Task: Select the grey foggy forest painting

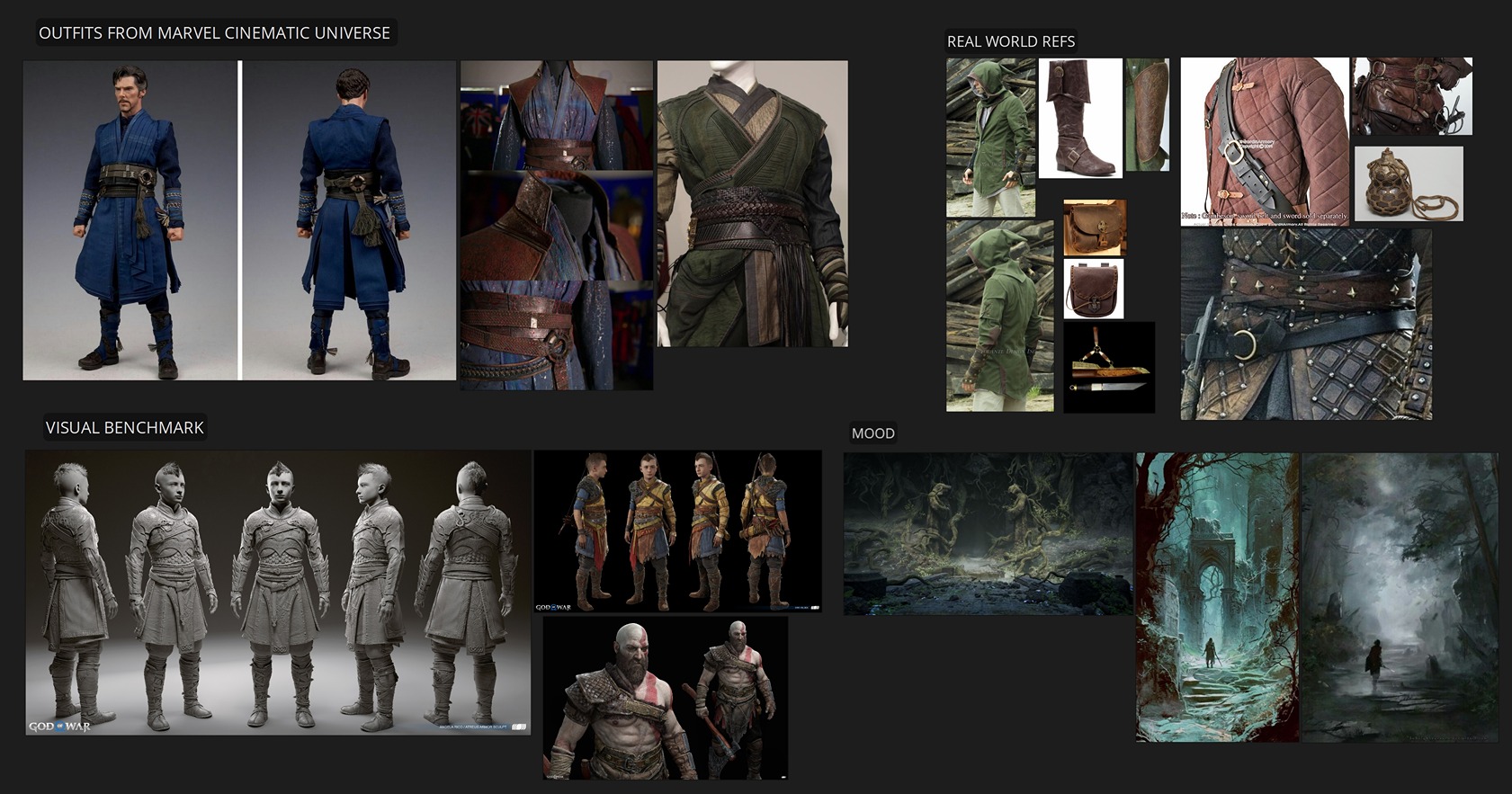Action: point(1400,597)
